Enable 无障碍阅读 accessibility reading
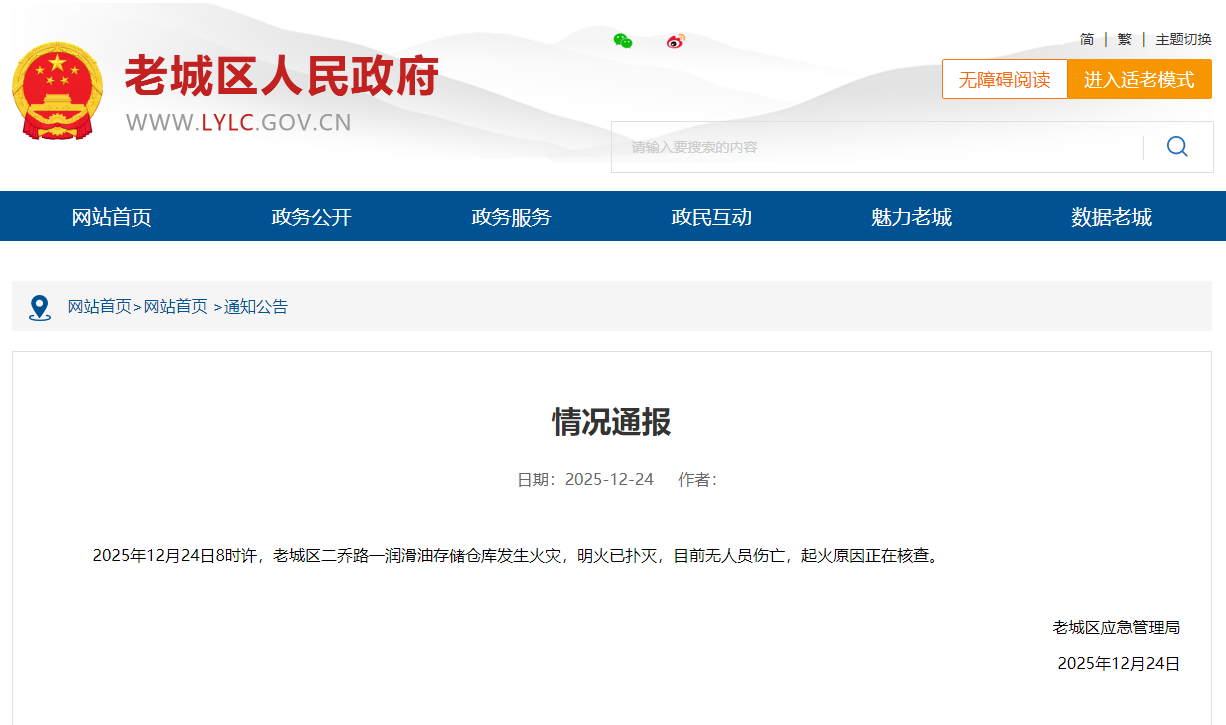 (x=1004, y=80)
